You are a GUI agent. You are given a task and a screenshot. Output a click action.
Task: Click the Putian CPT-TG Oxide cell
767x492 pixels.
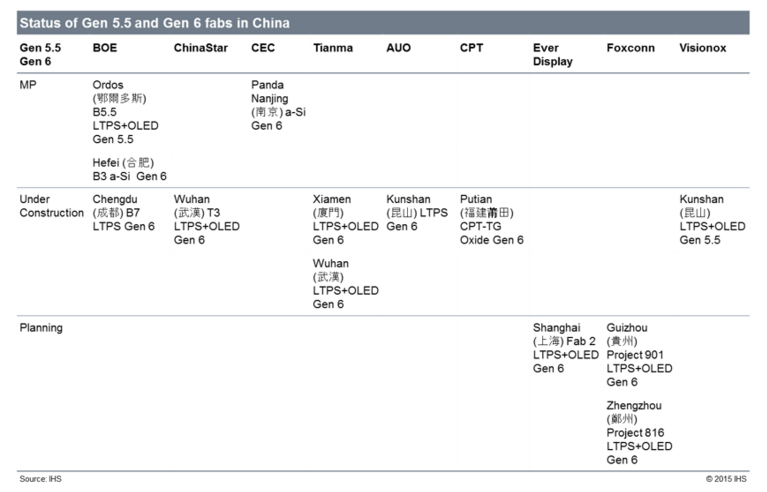pyautogui.click(x=492, y=220)
